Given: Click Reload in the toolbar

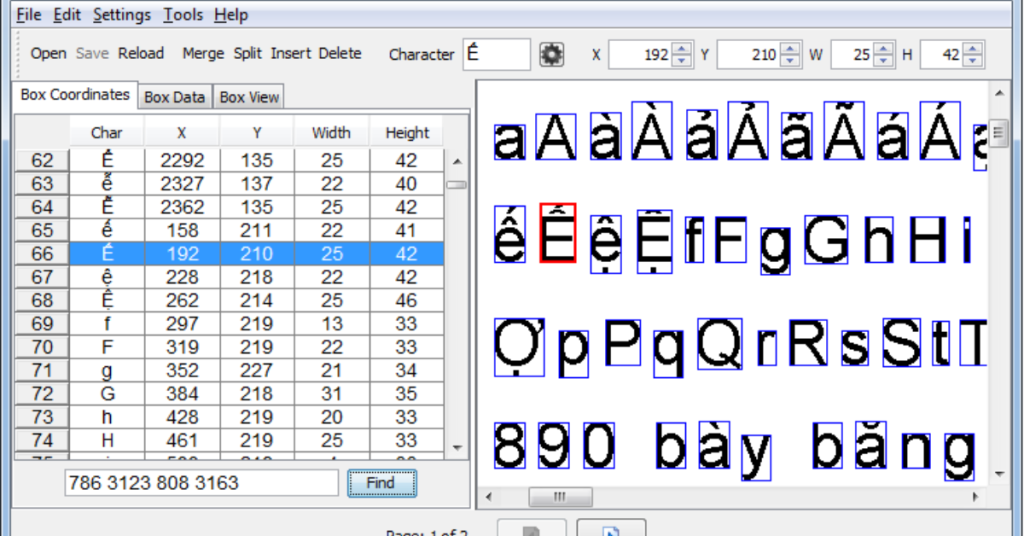Looking at the screenshot, I should click(x=141, y=54).
